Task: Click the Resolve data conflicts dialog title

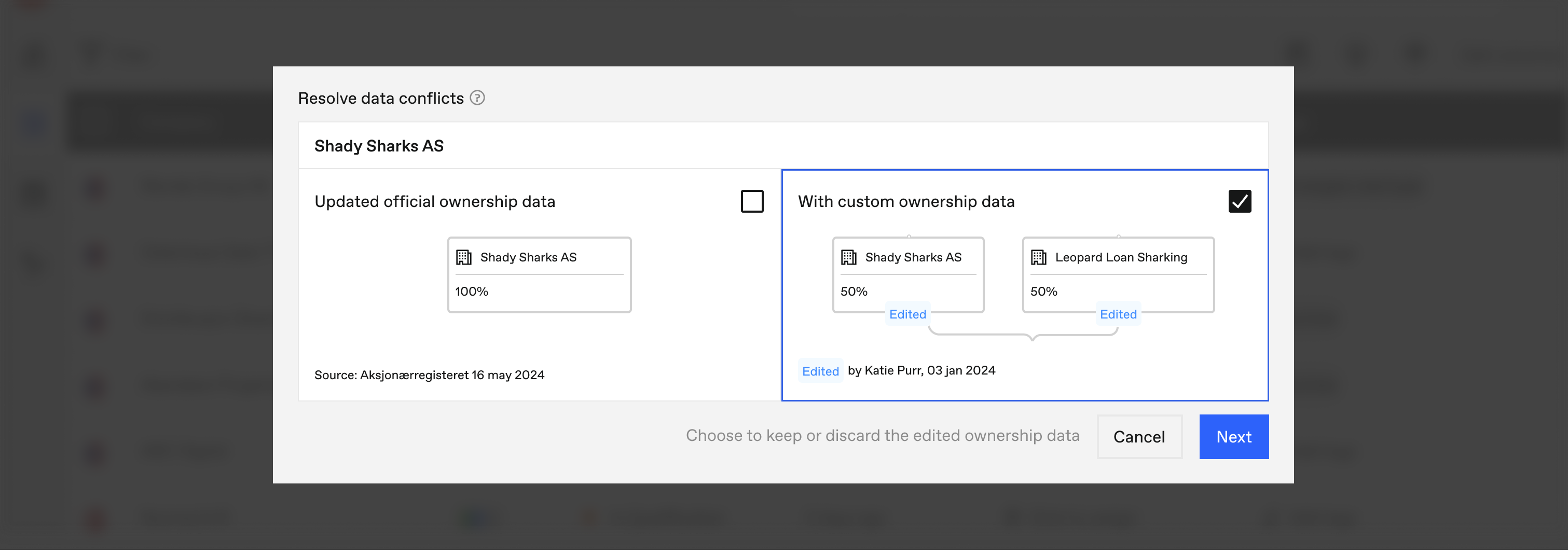Action: click(380, 98)
